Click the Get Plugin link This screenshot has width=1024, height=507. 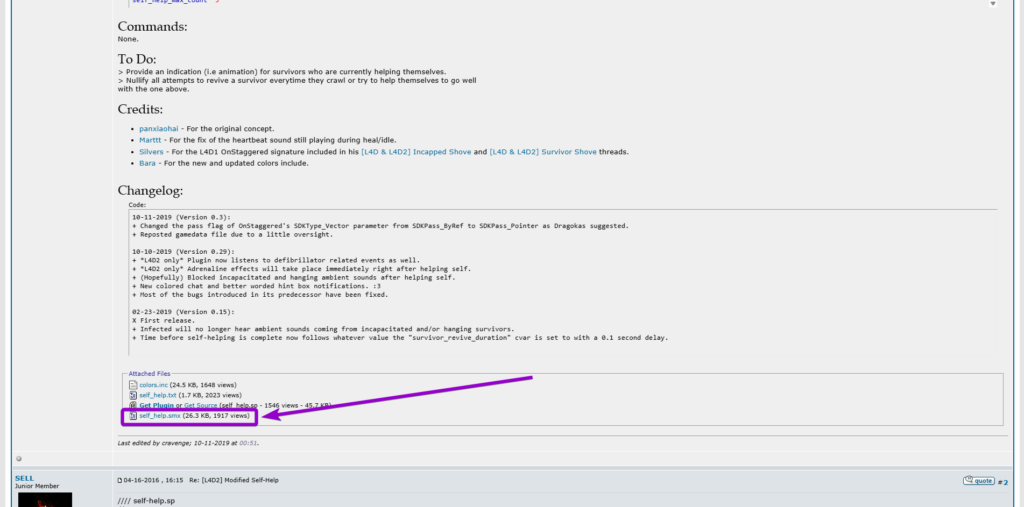[156, 406]
